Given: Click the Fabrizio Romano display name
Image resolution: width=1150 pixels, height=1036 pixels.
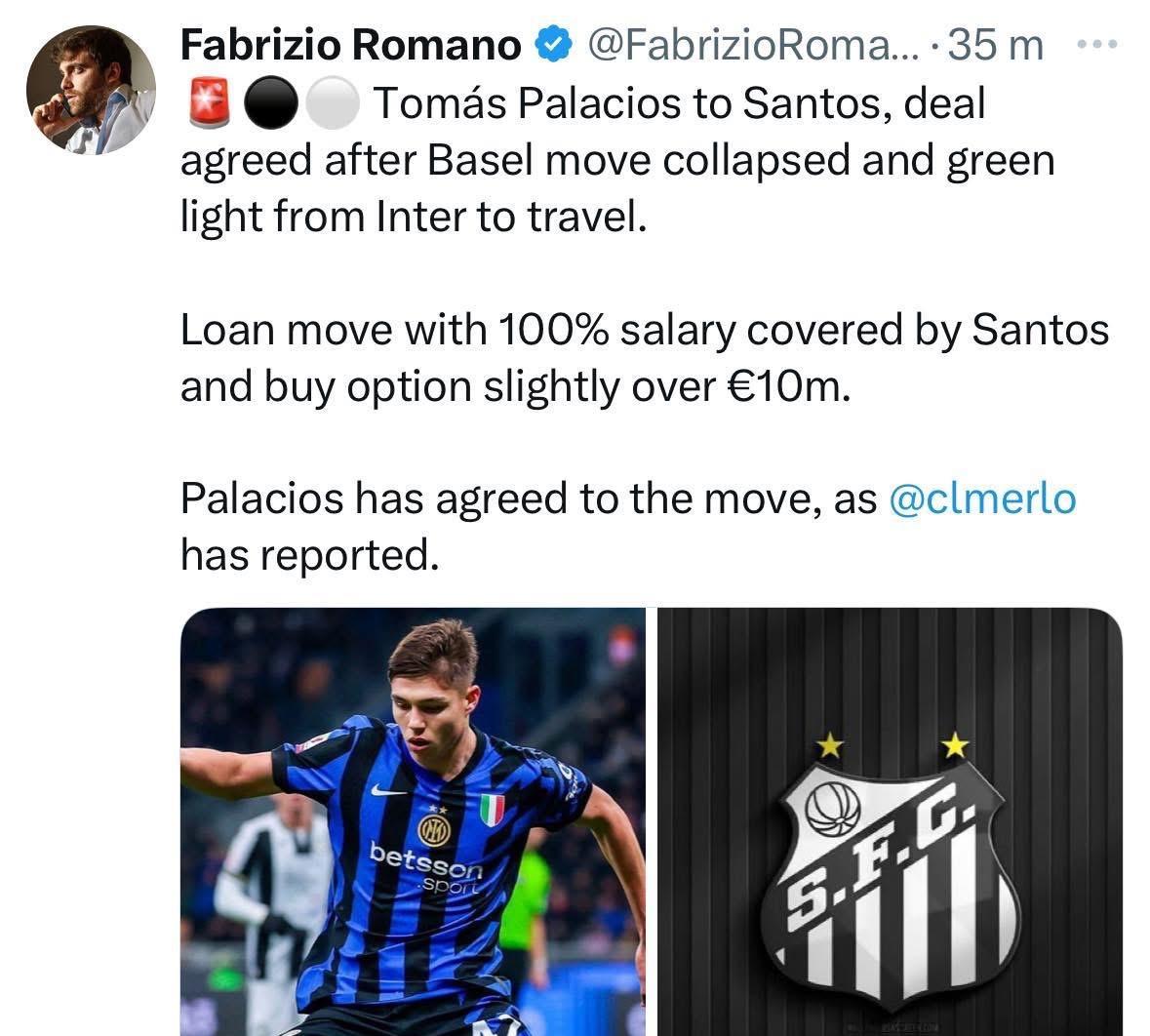Looking at the screenshot, I should click(351, 44).
